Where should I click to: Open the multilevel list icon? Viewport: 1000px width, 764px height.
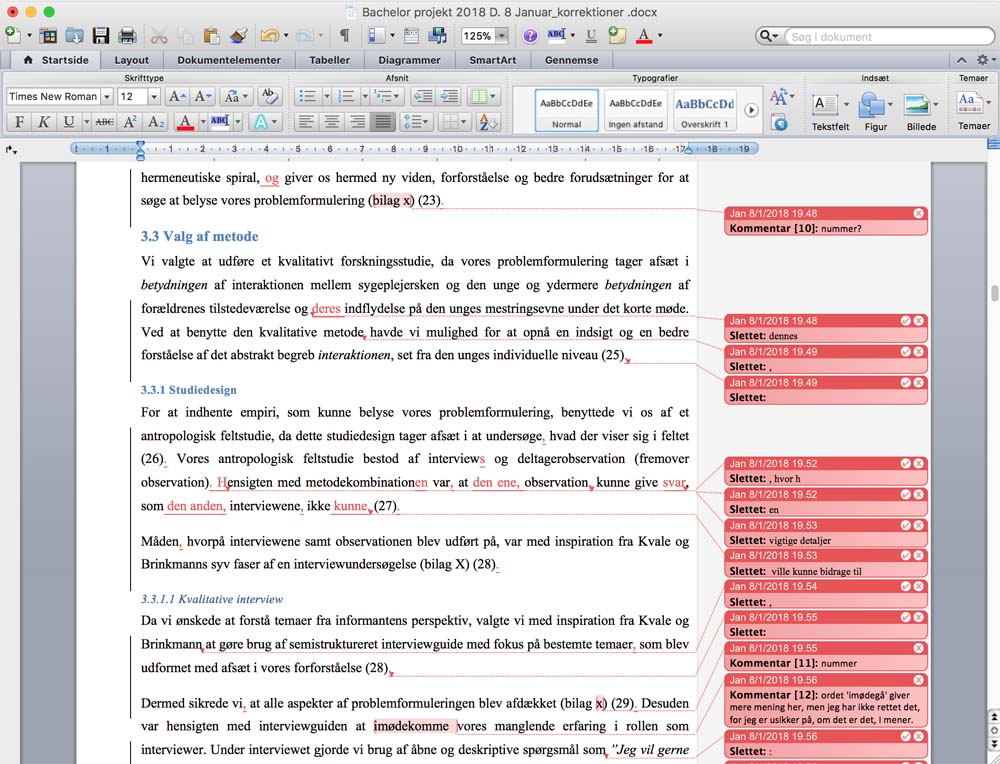coord(385,96)
